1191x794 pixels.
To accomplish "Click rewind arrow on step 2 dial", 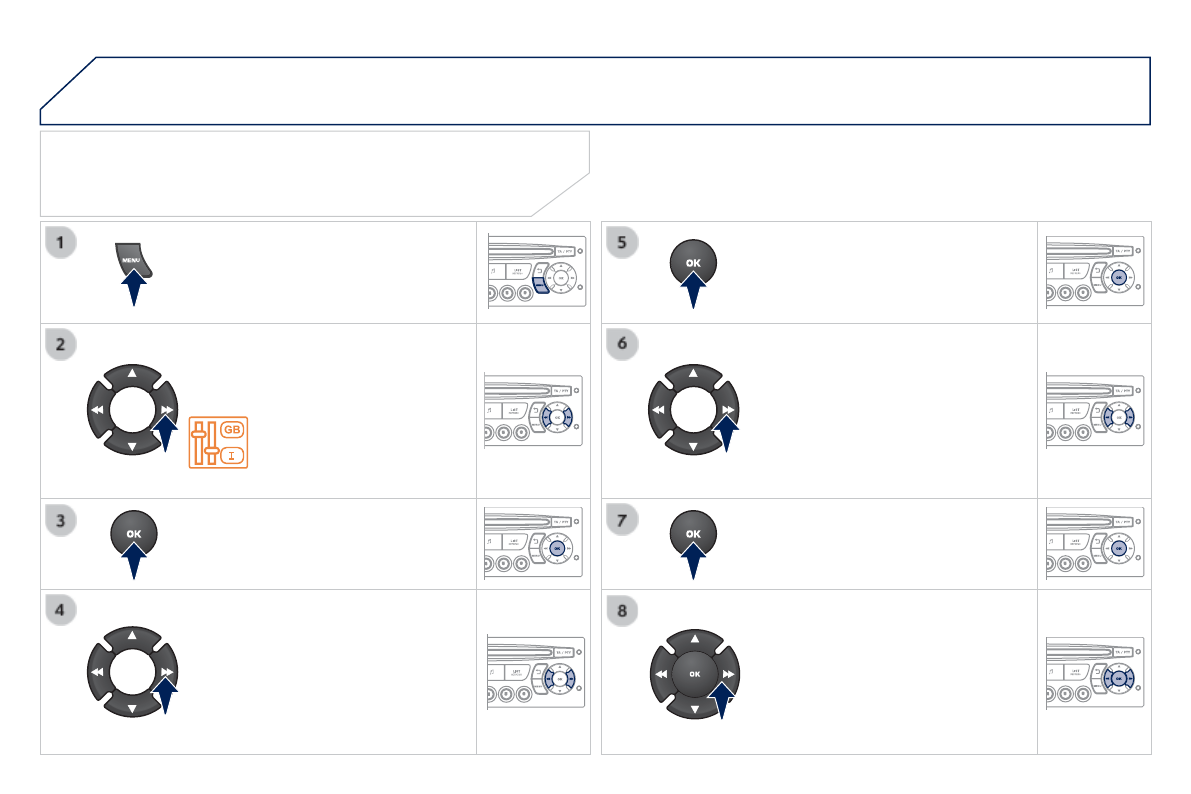I will [96, 409].
